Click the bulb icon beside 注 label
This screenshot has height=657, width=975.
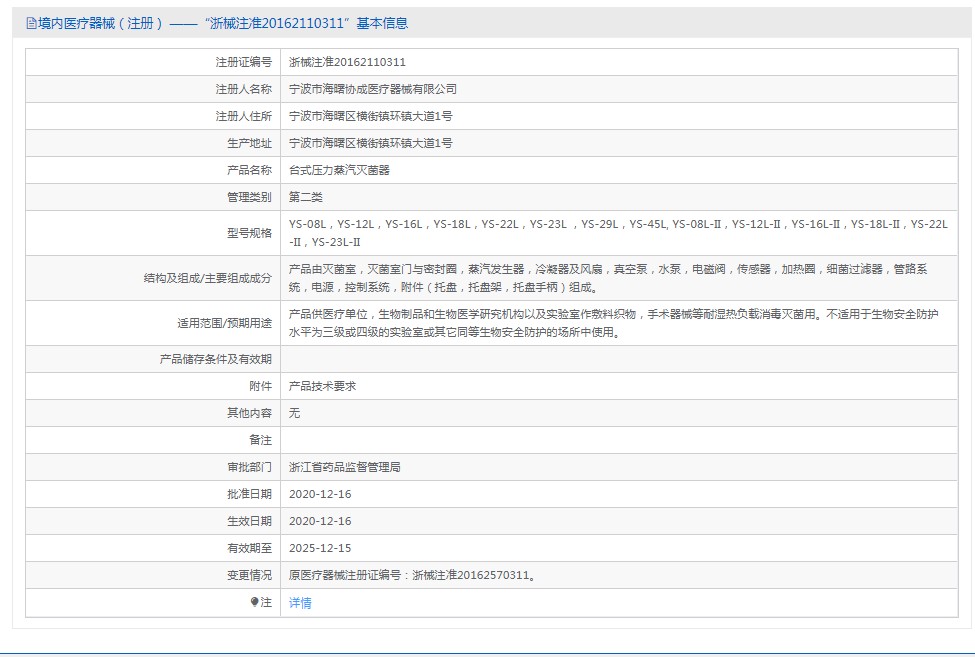pos(254,602)
